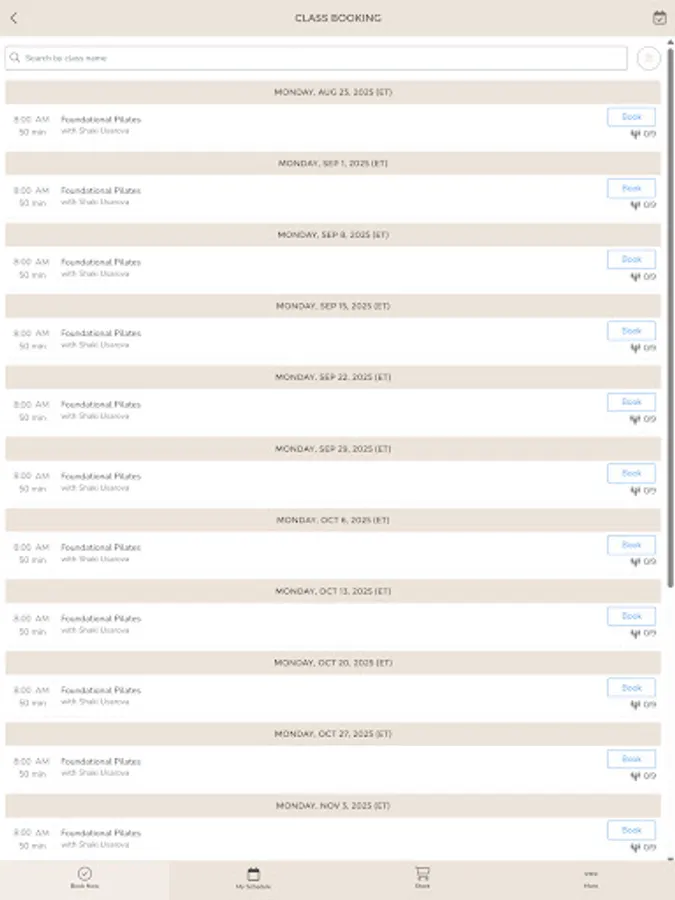The width and height of the screenshot is (675, 900).
Task: Tap the back arrow to leave Class Booking
Action: coord(15,17)
